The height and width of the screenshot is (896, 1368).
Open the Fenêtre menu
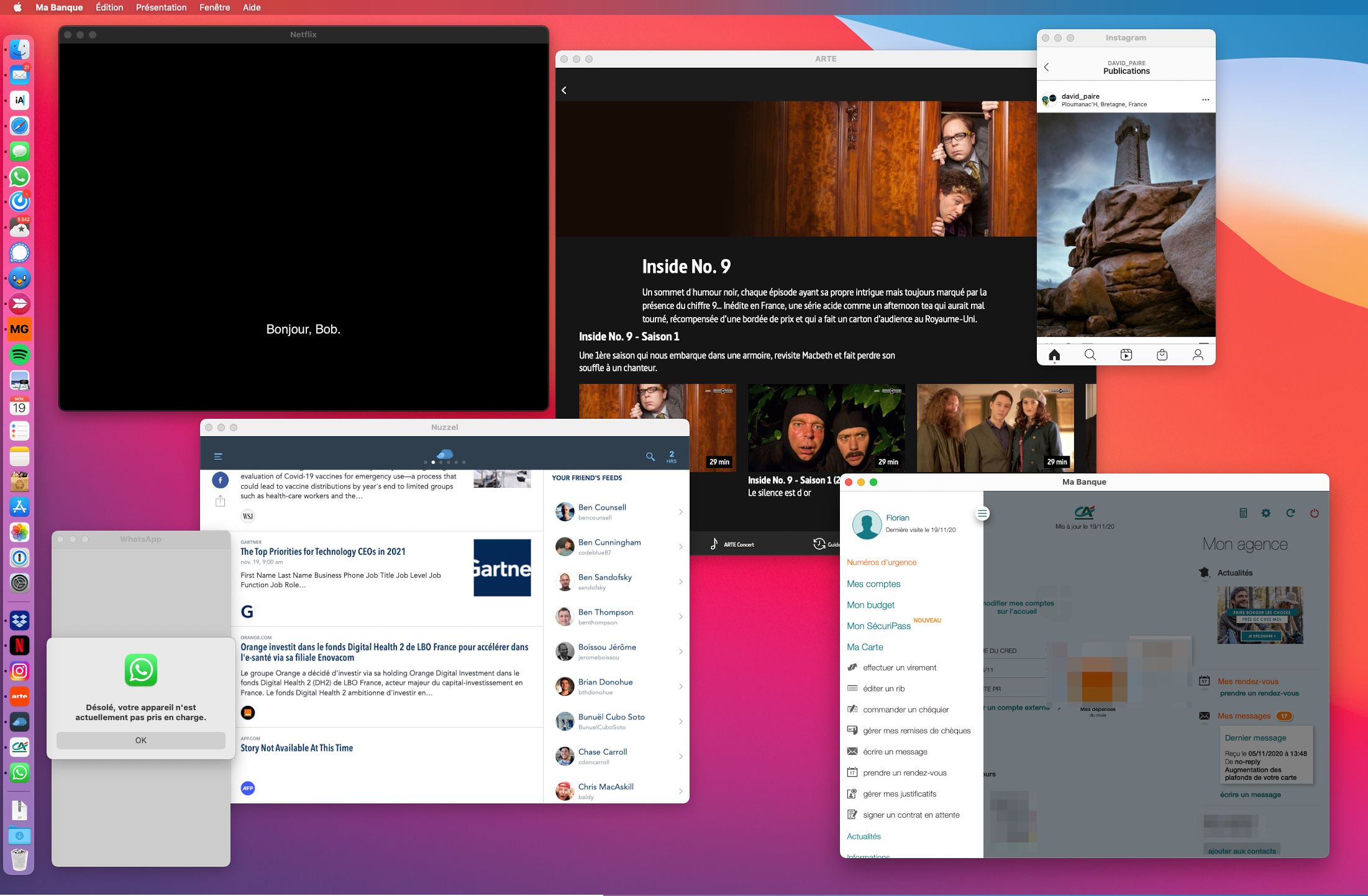point(214,7)
